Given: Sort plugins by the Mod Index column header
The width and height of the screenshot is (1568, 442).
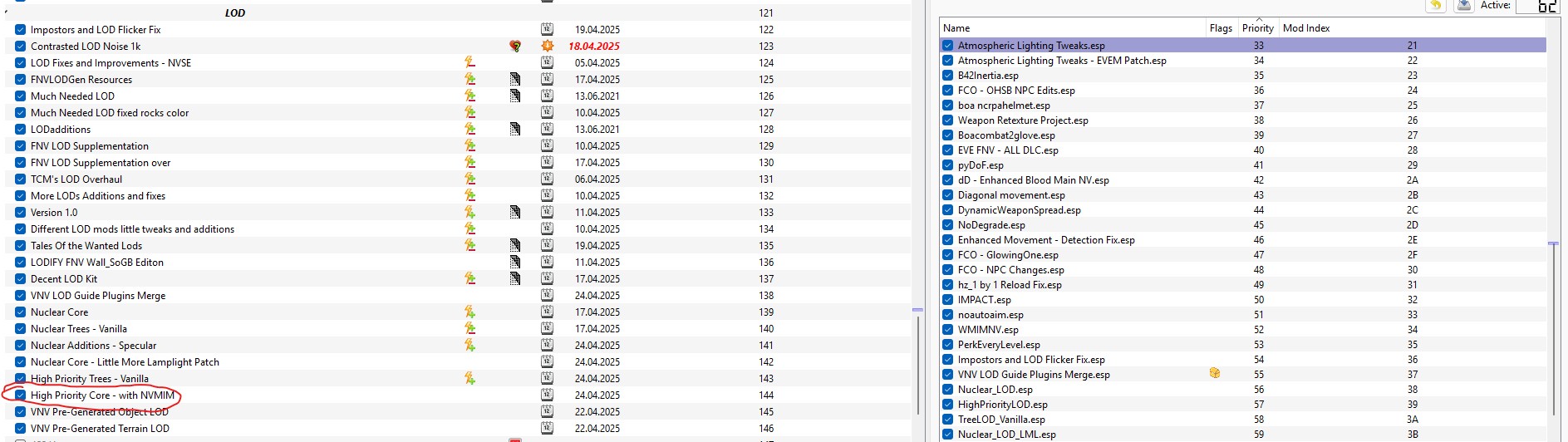Looking at the screenshot, I should point(1413,28).
